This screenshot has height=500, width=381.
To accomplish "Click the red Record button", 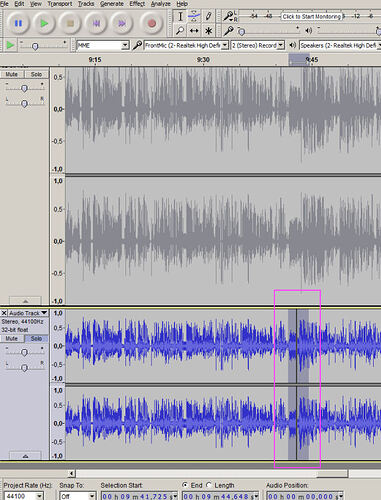I will [x=152, y=23].
